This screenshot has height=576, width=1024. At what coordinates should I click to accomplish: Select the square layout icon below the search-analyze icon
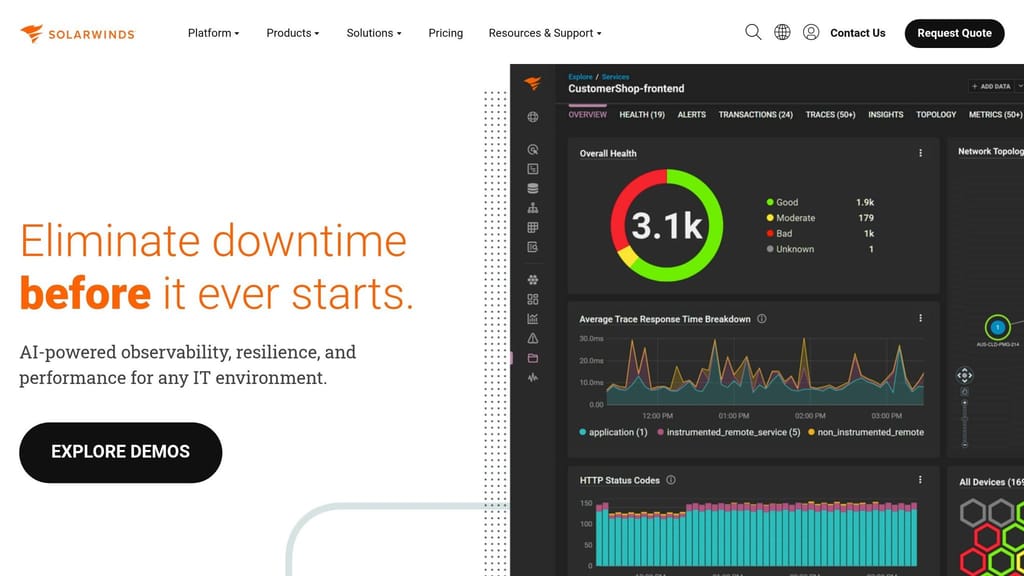[x=533, y=169]
